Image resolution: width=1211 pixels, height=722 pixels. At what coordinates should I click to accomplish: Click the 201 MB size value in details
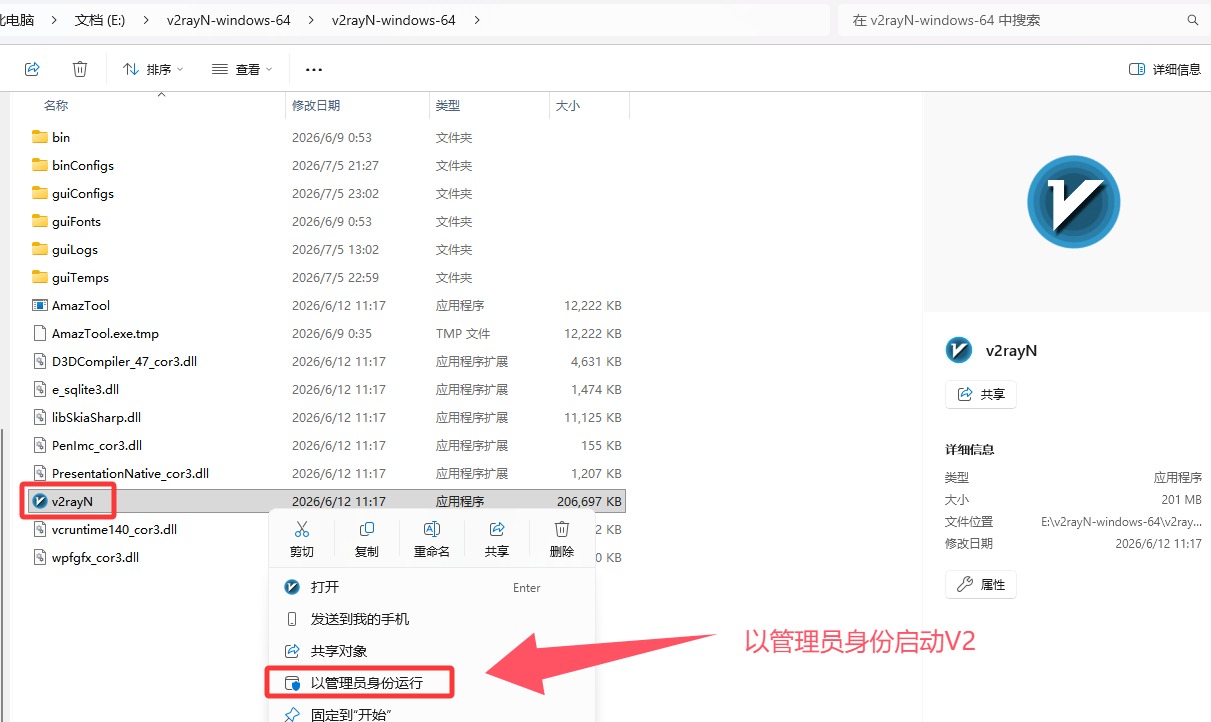pos(1181,499)
